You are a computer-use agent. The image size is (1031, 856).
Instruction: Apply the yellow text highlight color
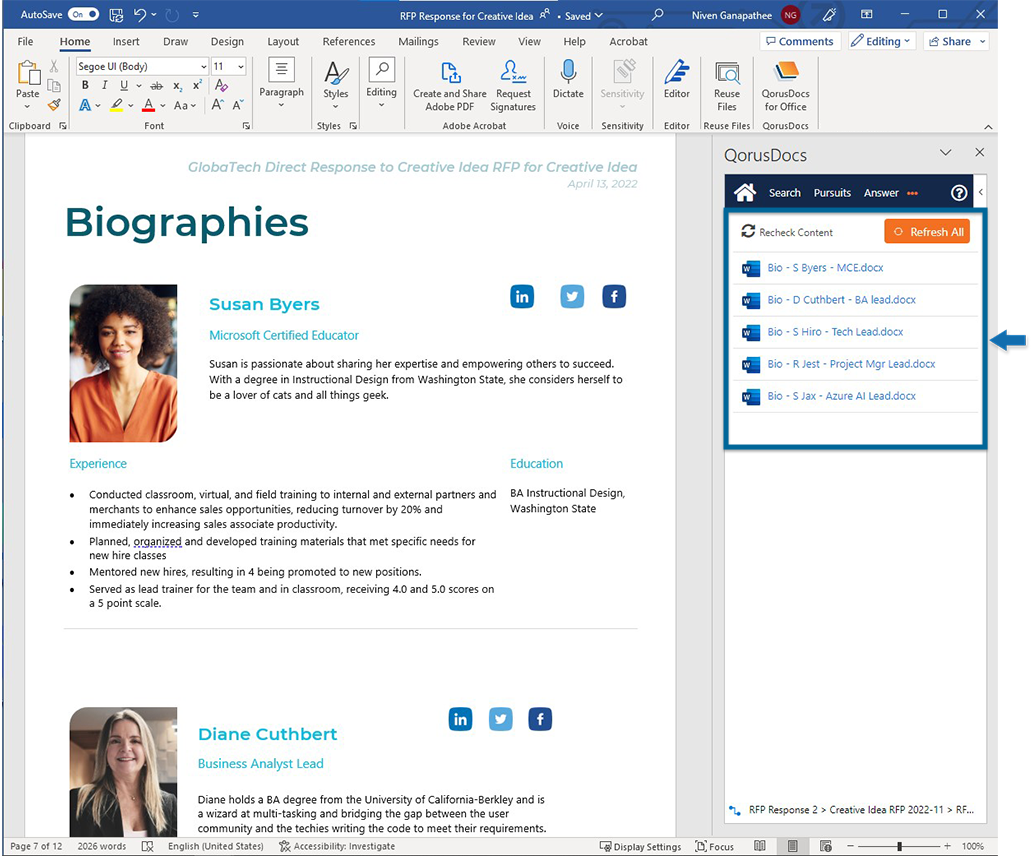[x=116, y=105]
